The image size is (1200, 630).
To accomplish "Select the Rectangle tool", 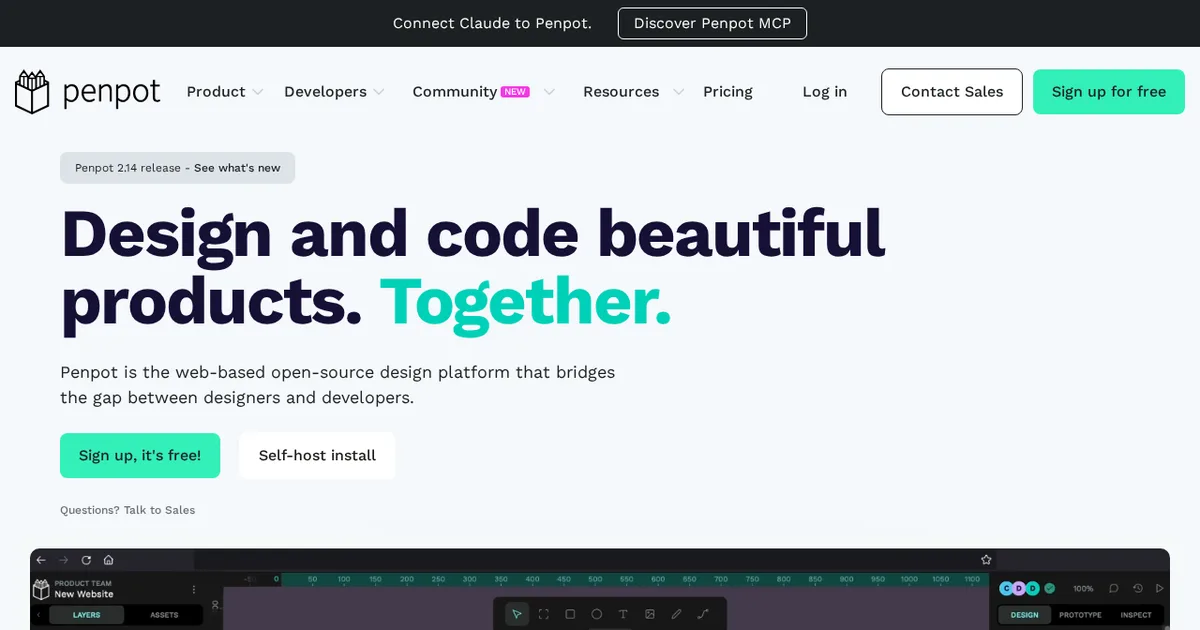I will point(570,614).
